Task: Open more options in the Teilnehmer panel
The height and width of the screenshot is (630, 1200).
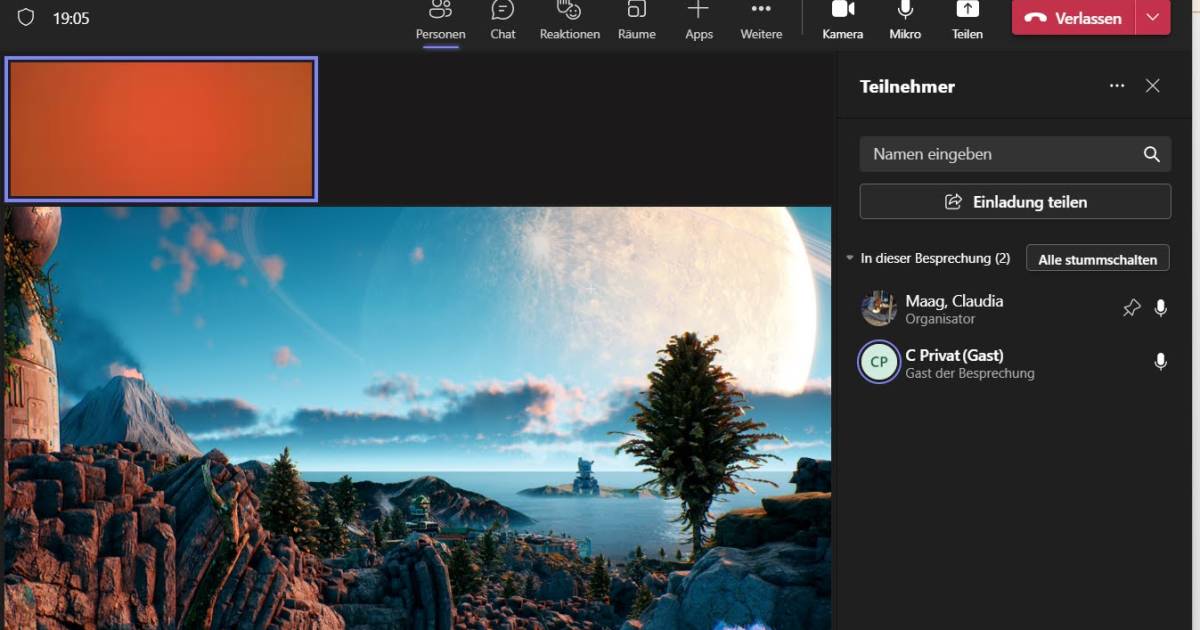Action: [1117, 86]
